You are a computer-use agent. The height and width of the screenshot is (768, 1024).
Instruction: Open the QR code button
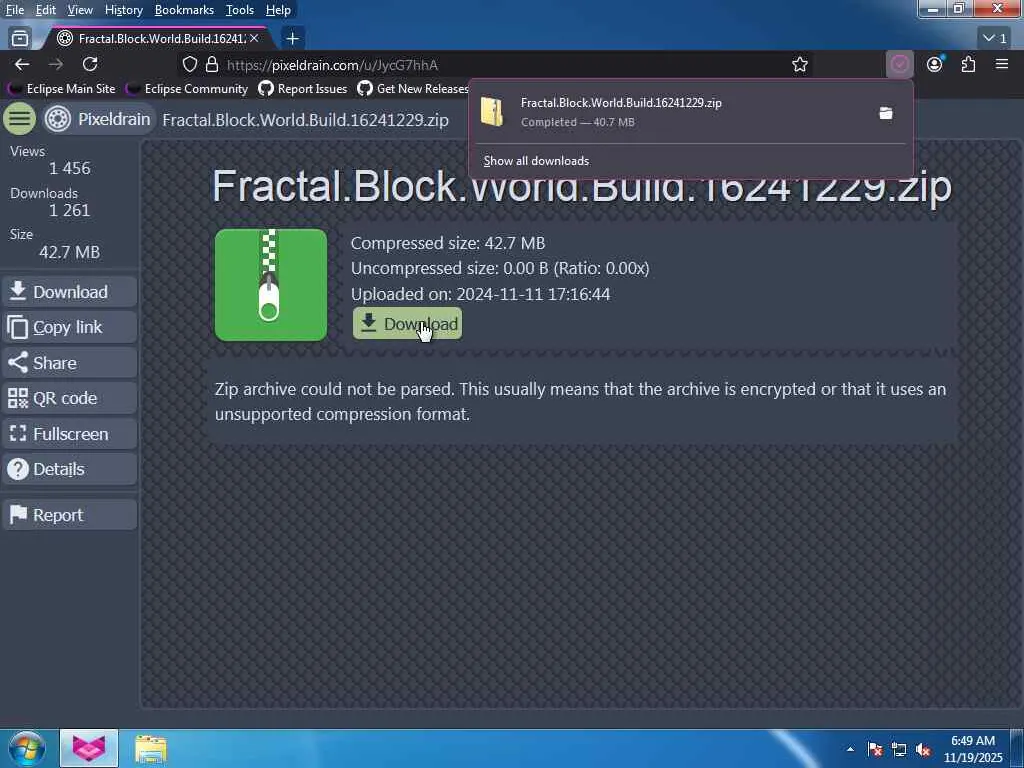(x=70, y=398)
